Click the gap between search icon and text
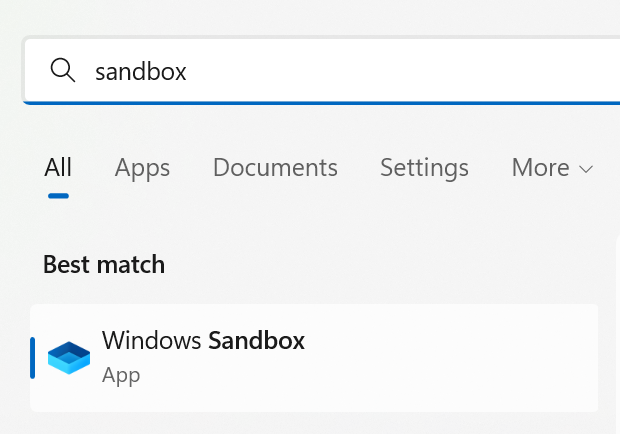 coord(84,71)
